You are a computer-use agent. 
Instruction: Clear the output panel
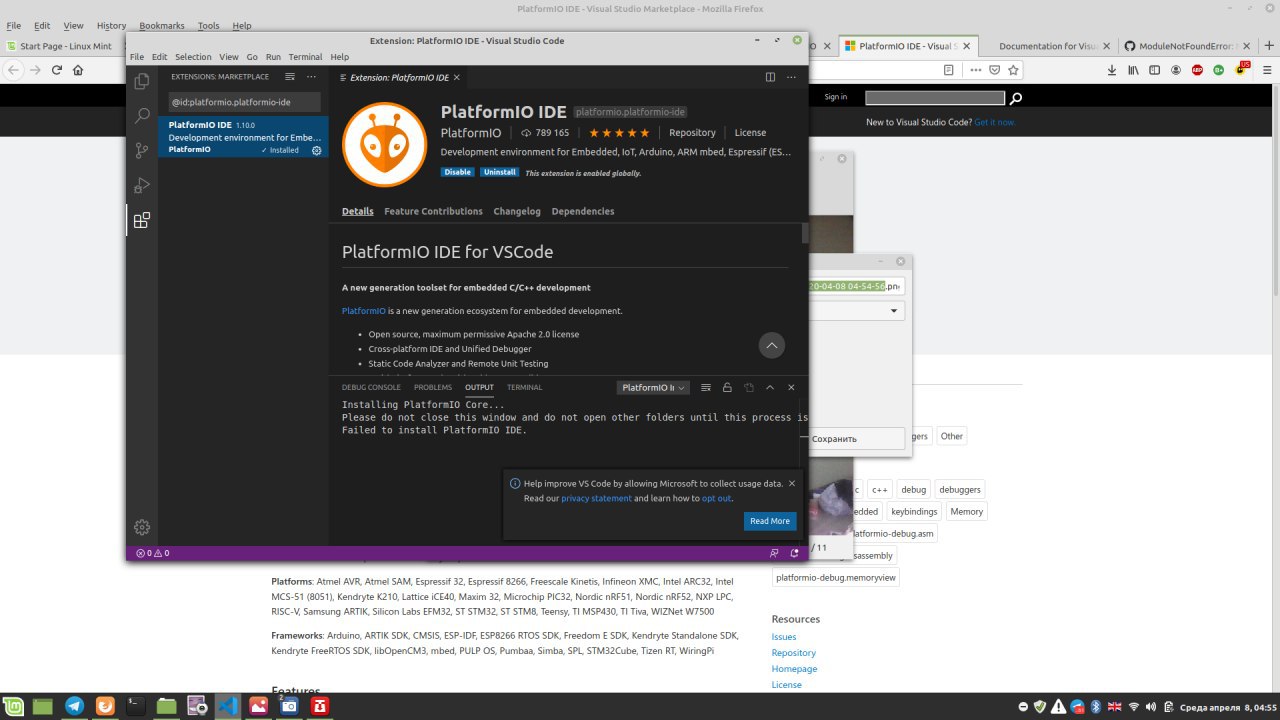tap(706, 387)
